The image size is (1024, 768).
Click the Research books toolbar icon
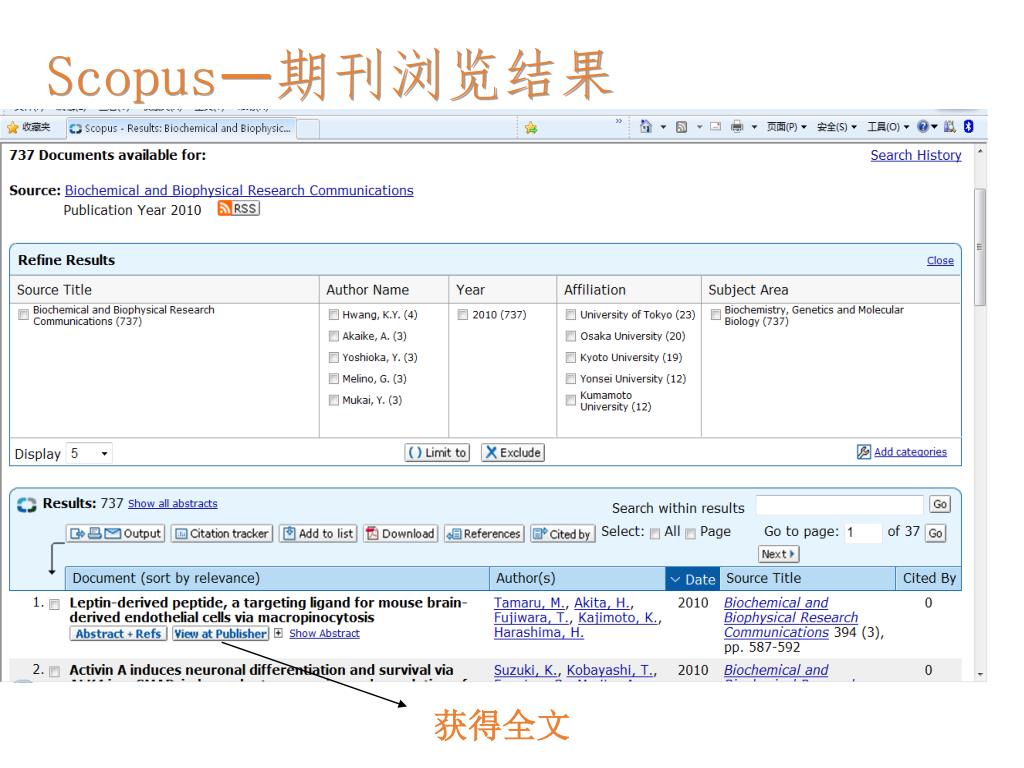(x=950, y=127)
